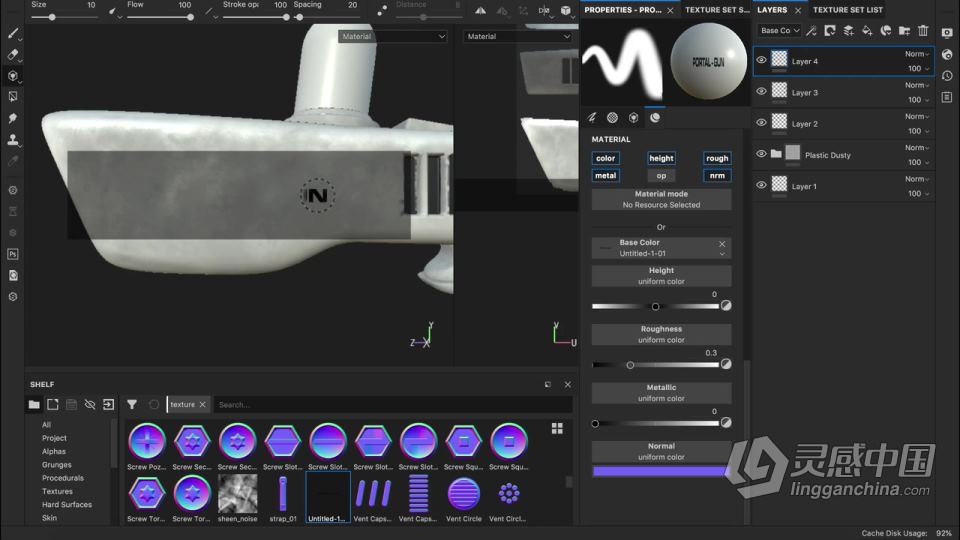Select the Paint brush tool

point(13,33)
